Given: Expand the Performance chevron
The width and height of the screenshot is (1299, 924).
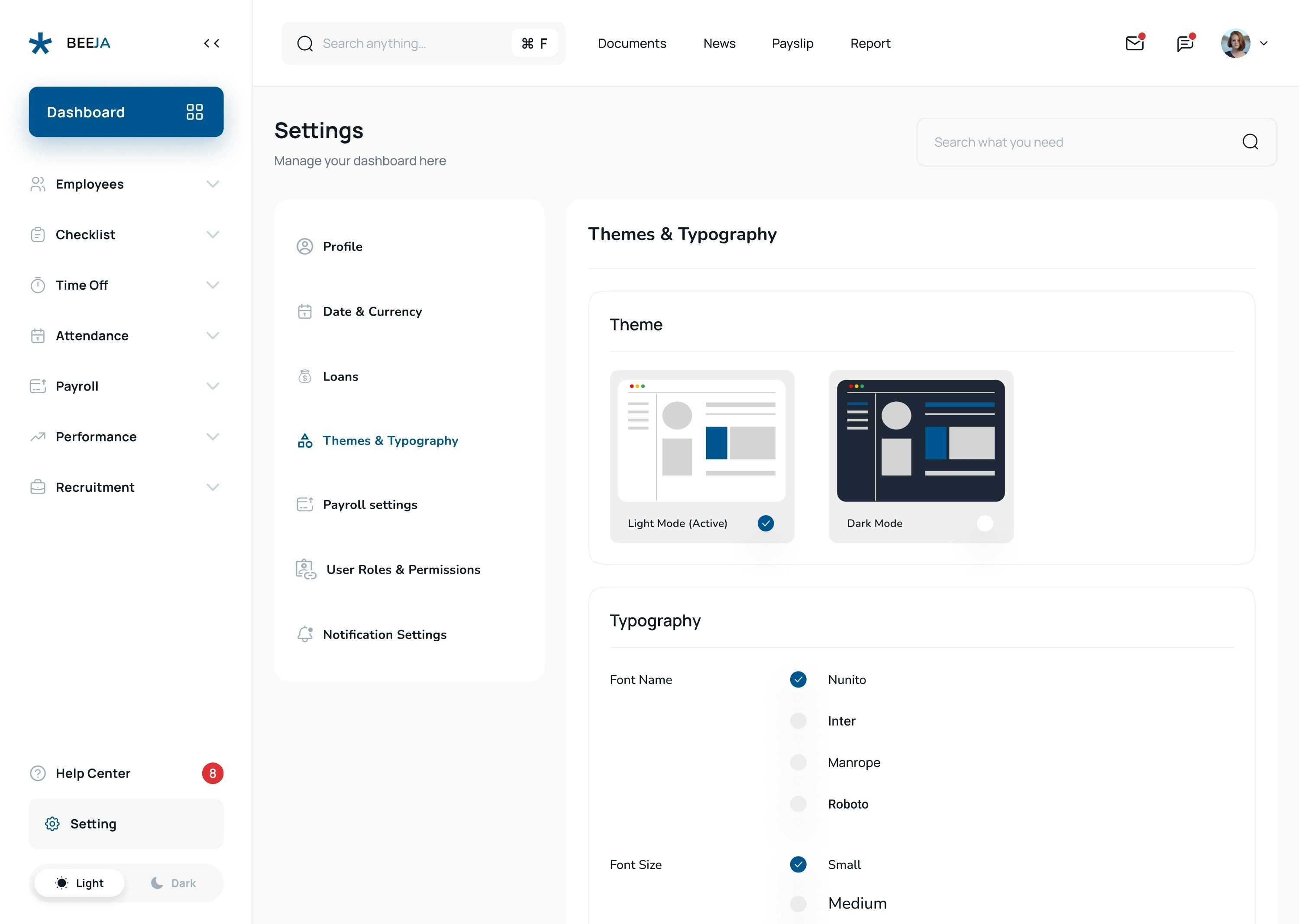Looking at the screenshot, I should [213, 437].
